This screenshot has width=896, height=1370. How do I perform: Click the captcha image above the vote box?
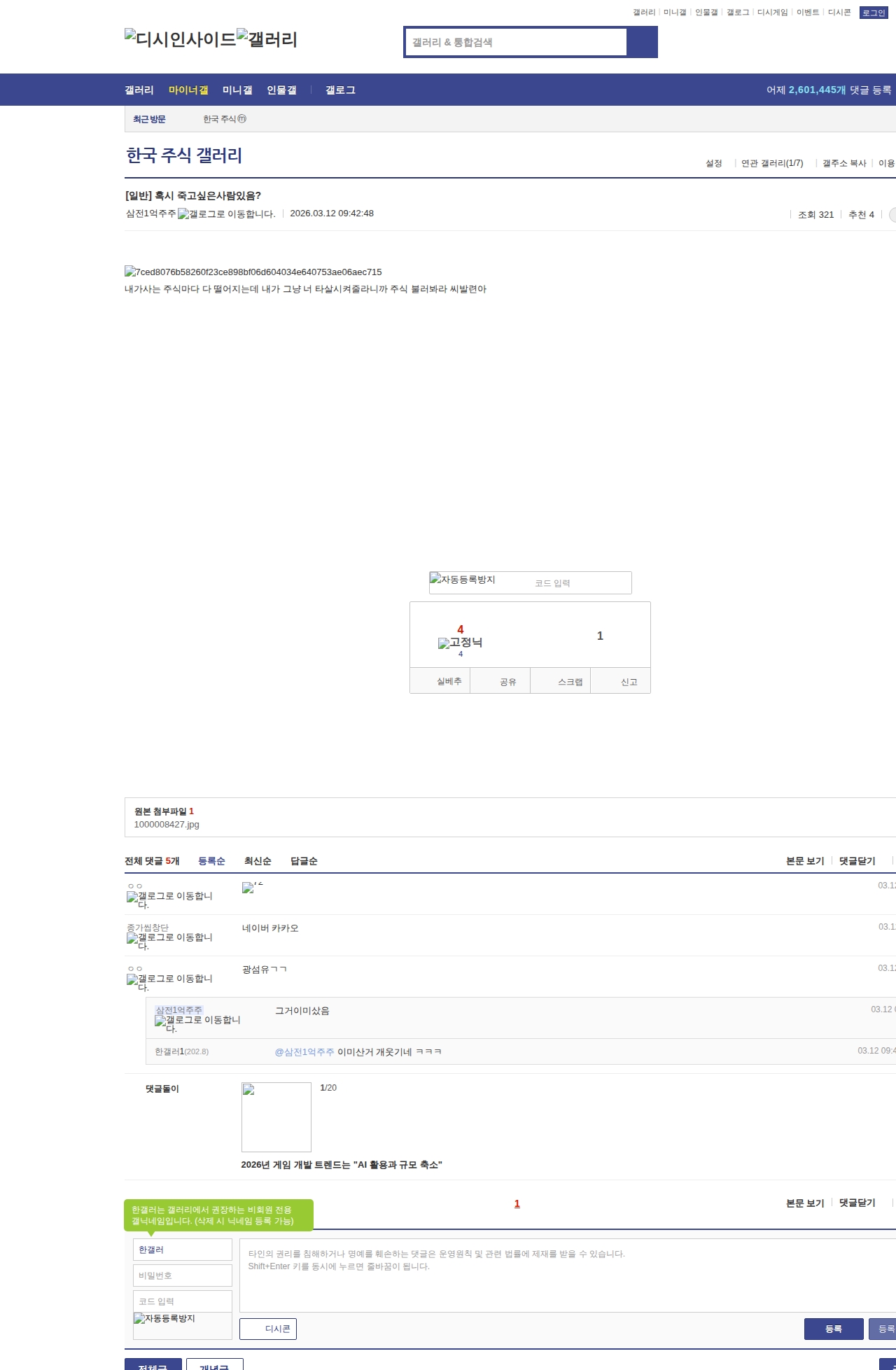tap(463, 580)
